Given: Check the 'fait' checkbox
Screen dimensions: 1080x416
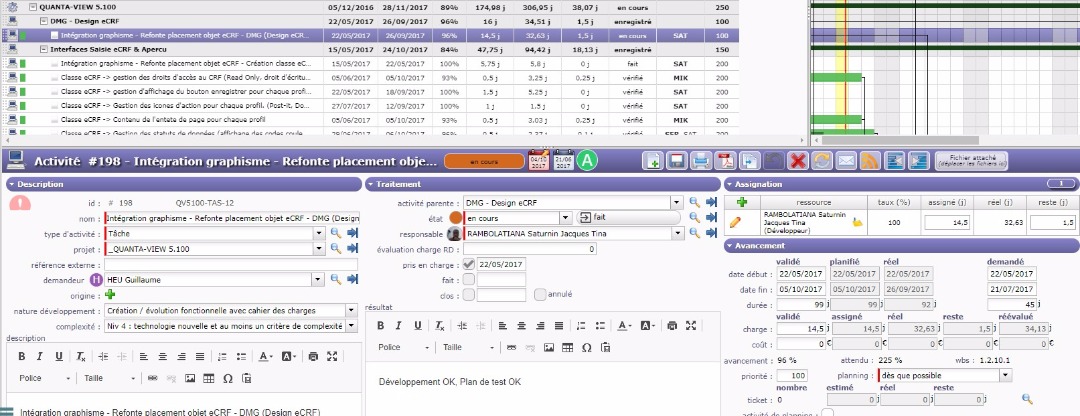Looking at the screenshot, I should [470, 279].
